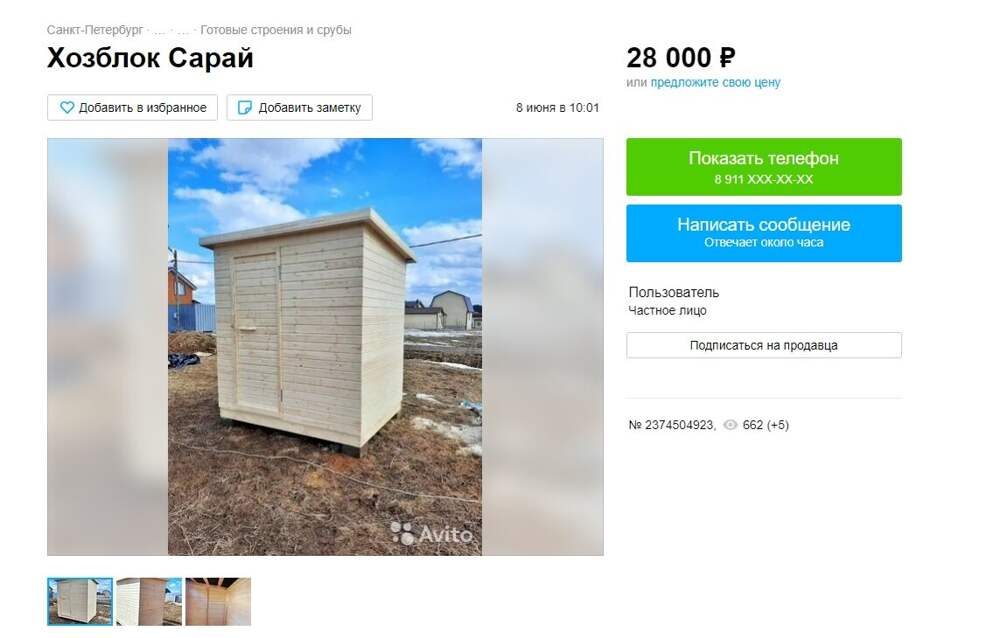Screen dimensions: 1000x638
Task: Expand the second collapsed breadcrumb dots
Action: 183,31
